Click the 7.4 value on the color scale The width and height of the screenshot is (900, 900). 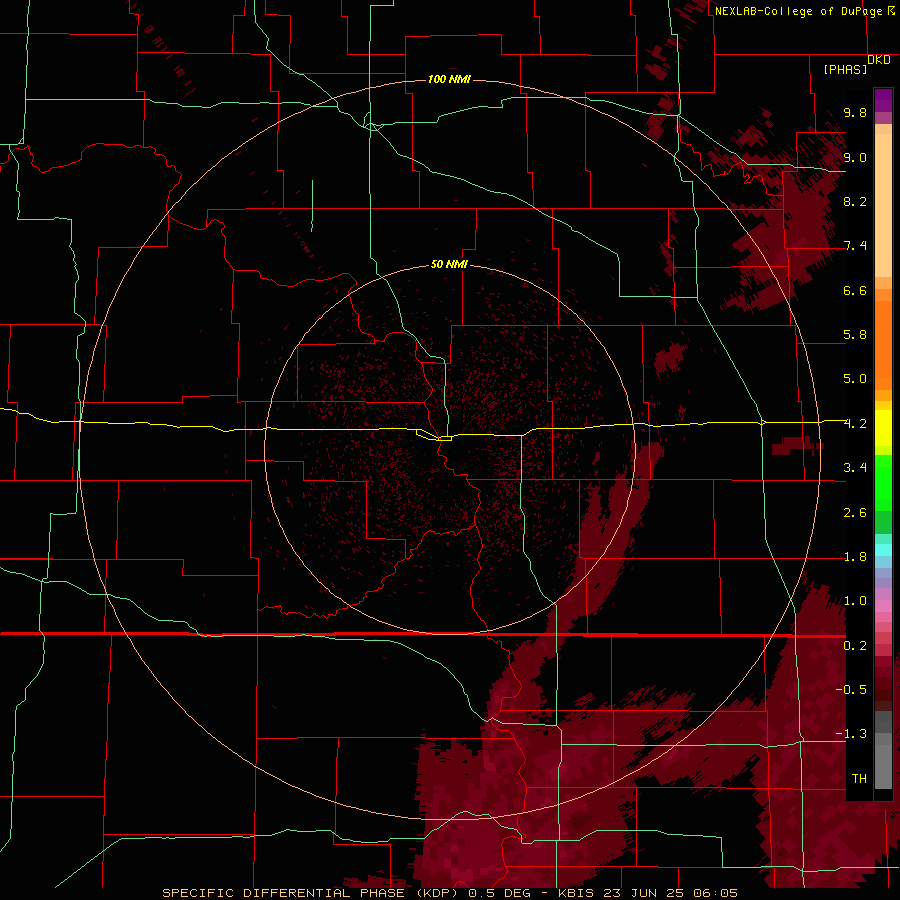coord(855,246)
